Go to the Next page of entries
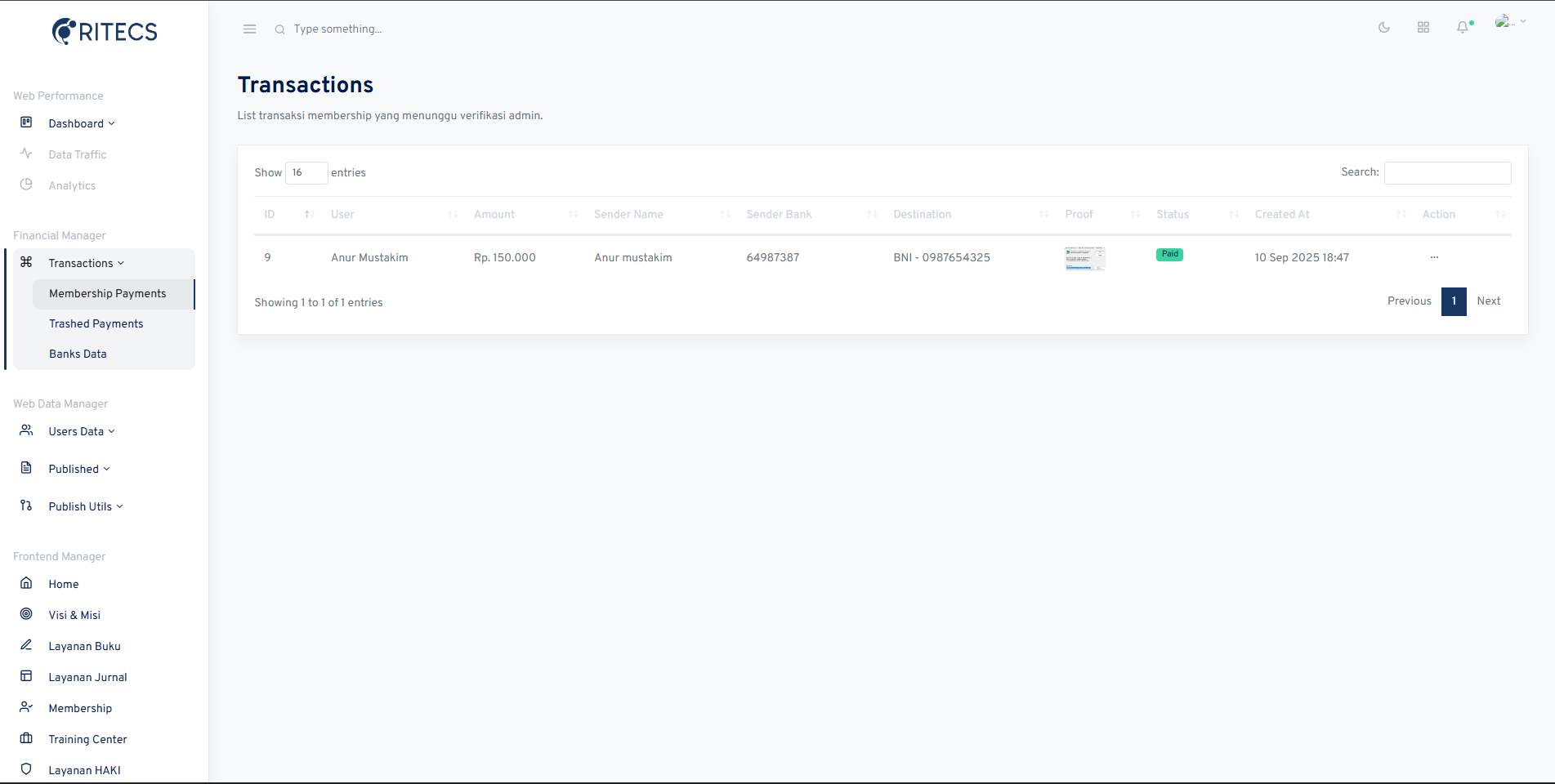 pos(1488,301)
